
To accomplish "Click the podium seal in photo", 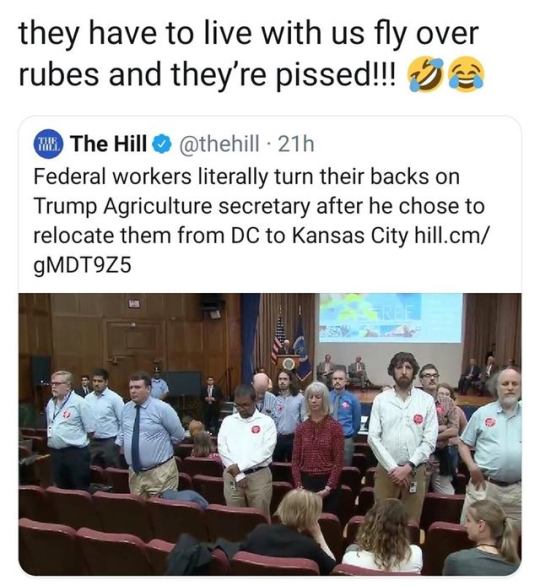I will coord(288,363).
